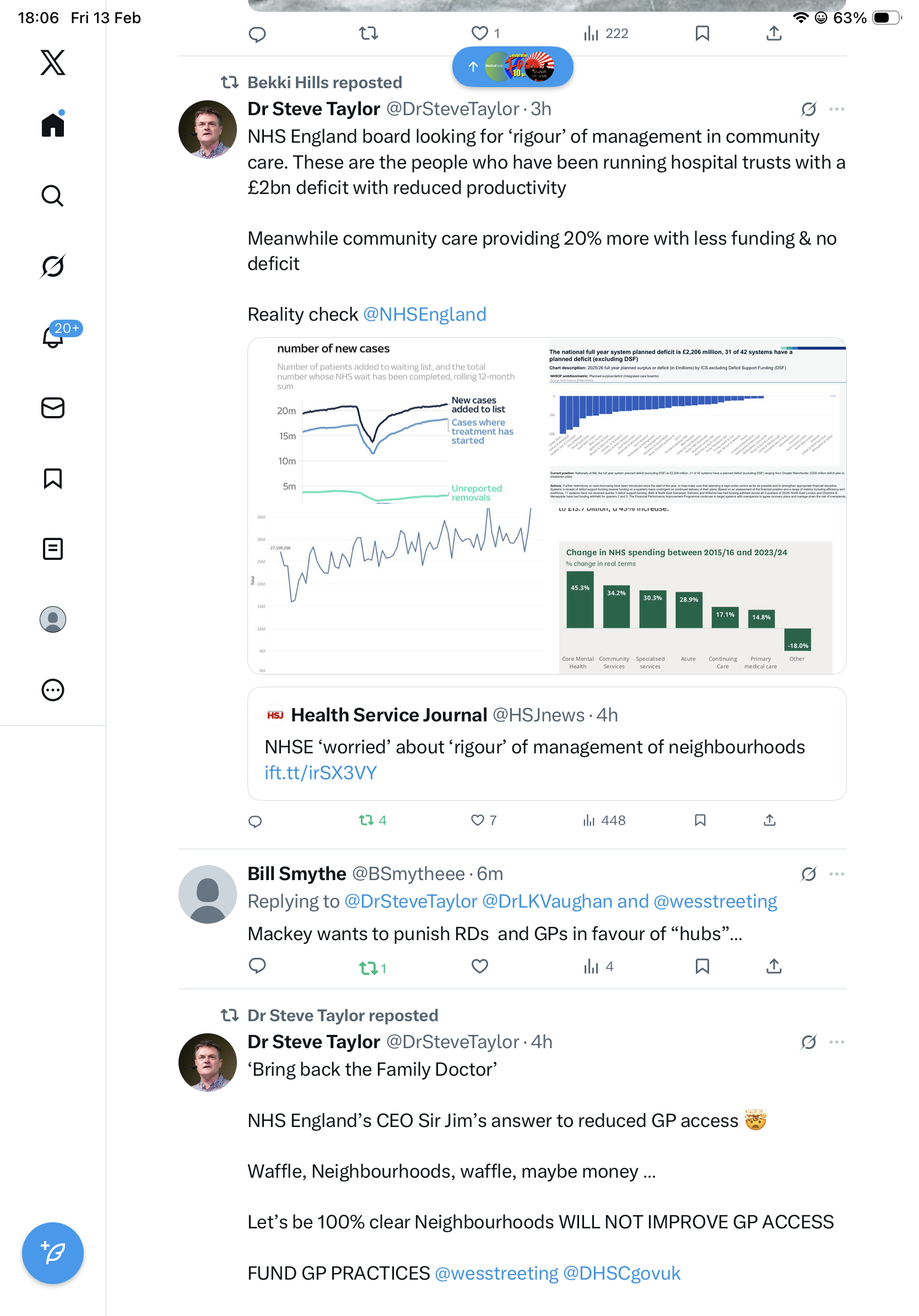Open more options on Bill Smythe's reply
The width and height of the screenshot is (919, 1316).
(x=836, y=874)
